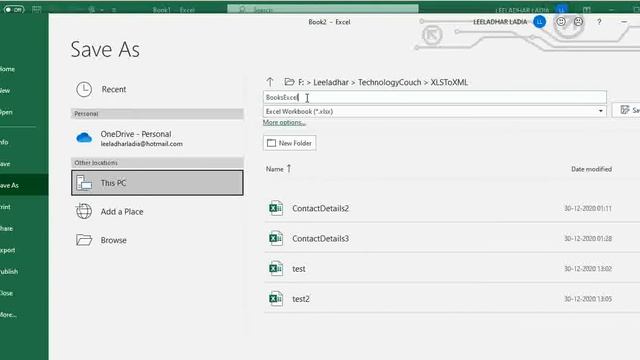Click LEELADHAR LADIA account avatar
The height and width of the screenshot is (360, 640).
point(539,22)
